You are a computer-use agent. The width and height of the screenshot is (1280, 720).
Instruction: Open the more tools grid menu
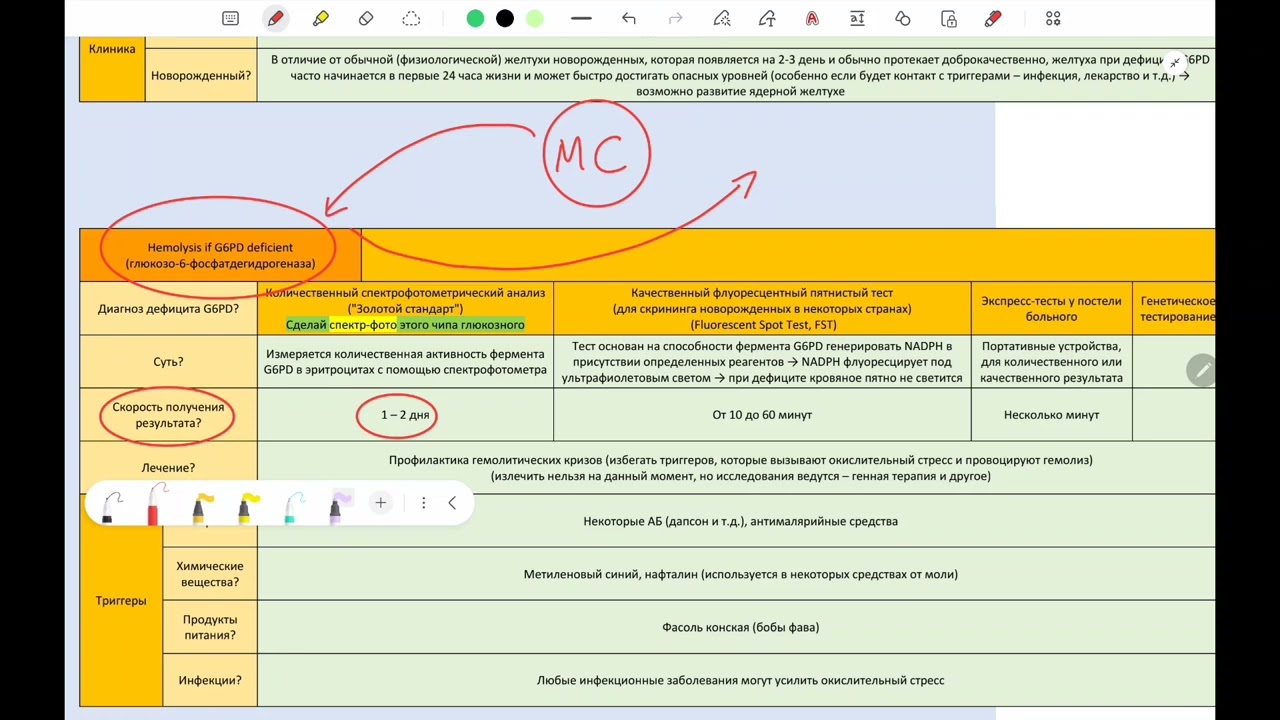coord(1053,18)
